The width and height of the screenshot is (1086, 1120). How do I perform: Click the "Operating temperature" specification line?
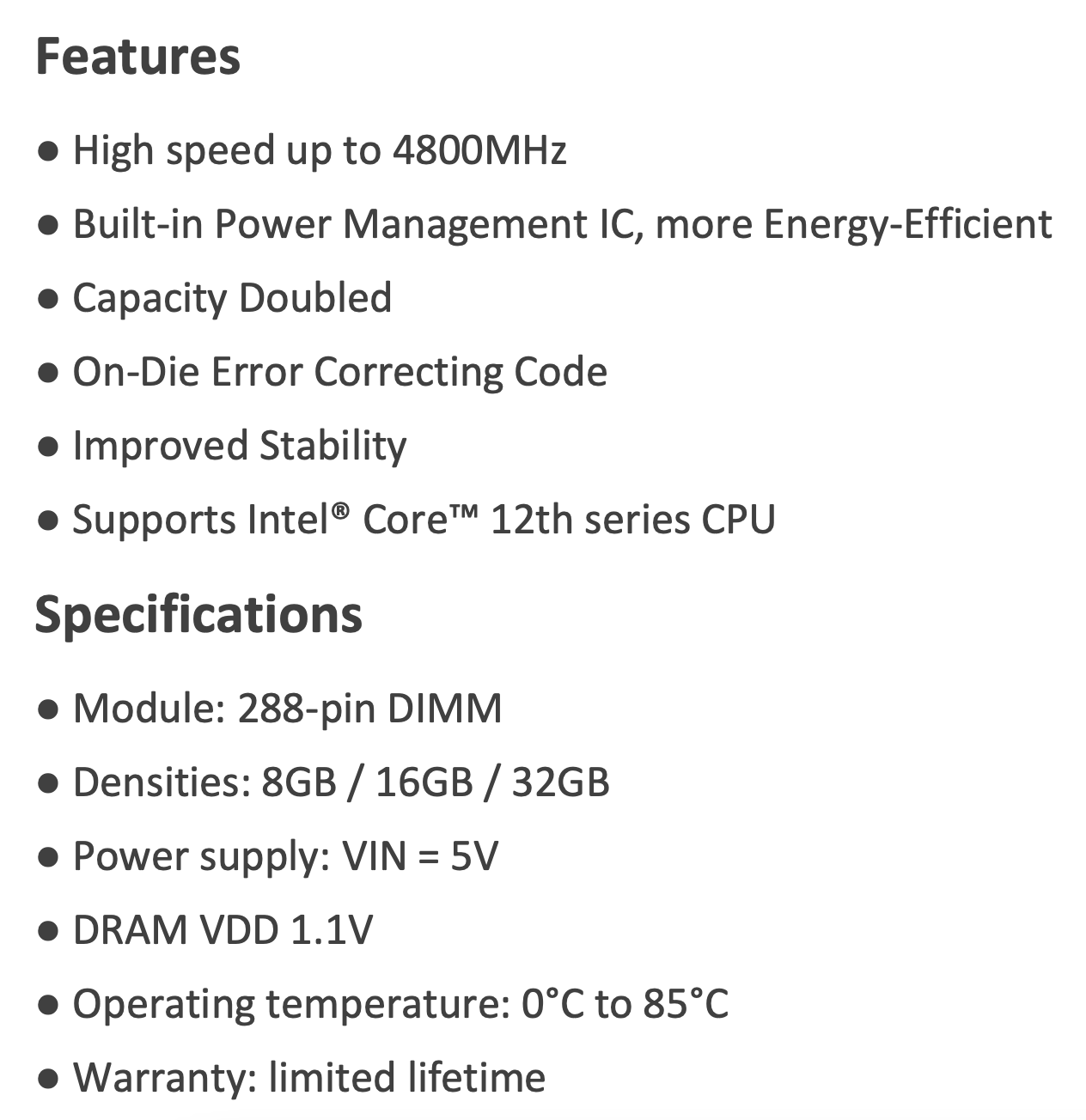[400, 1004]
